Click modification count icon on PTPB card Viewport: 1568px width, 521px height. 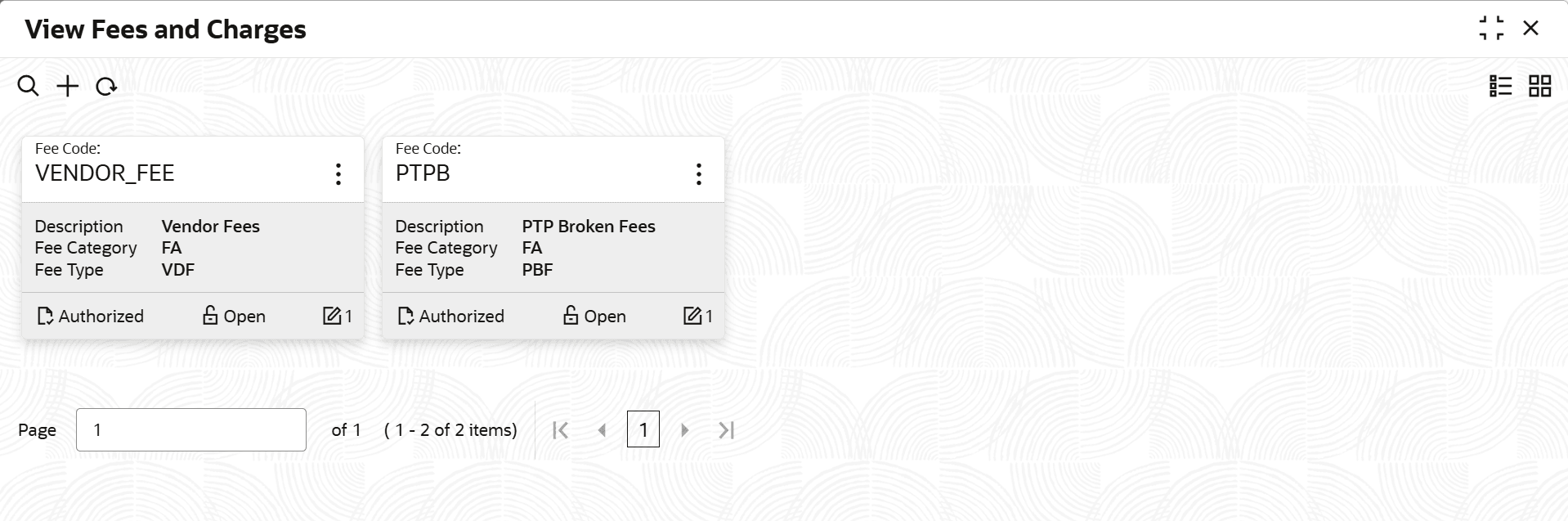[692, 316]
